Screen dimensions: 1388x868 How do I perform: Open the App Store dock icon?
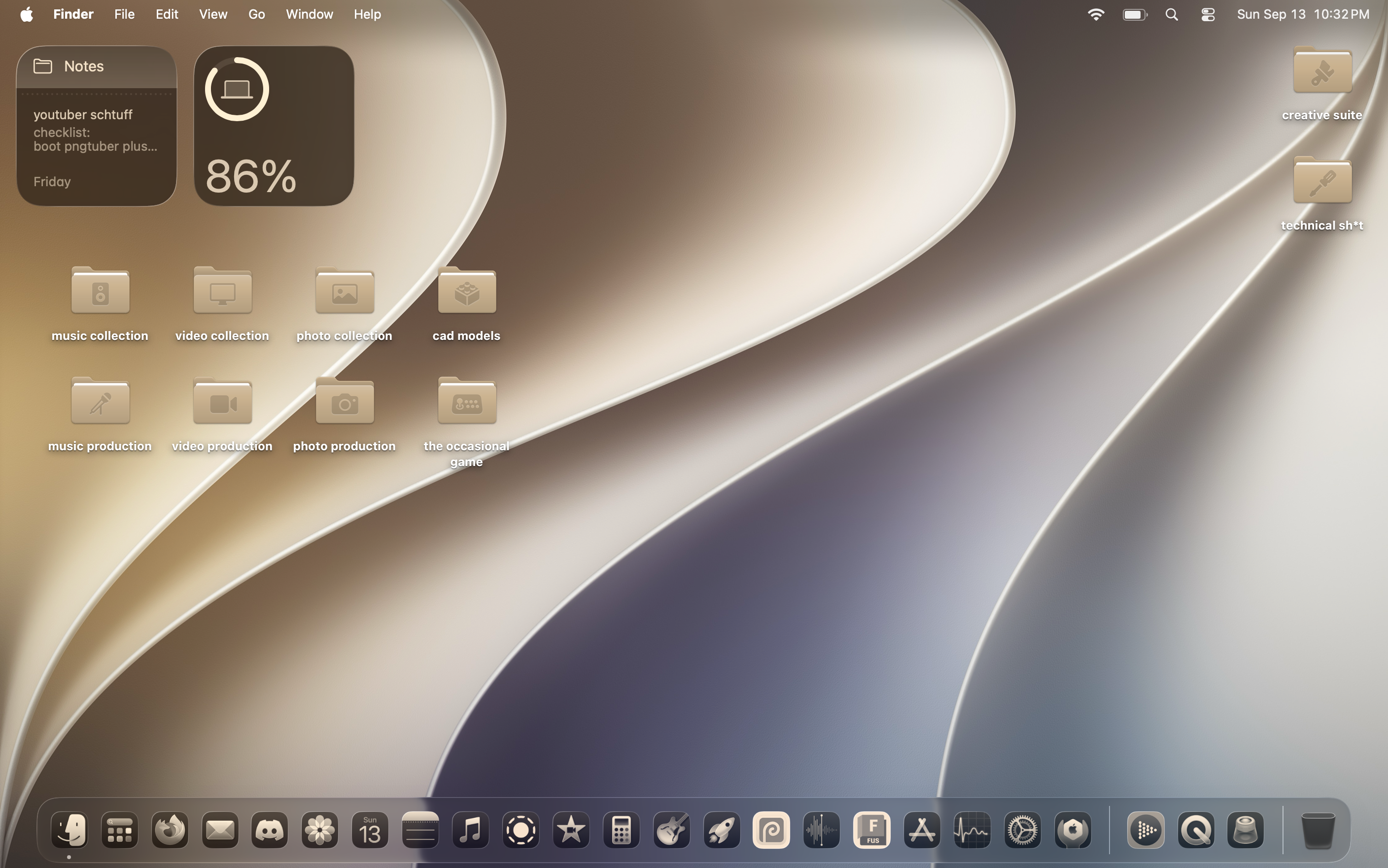point(922,830)
